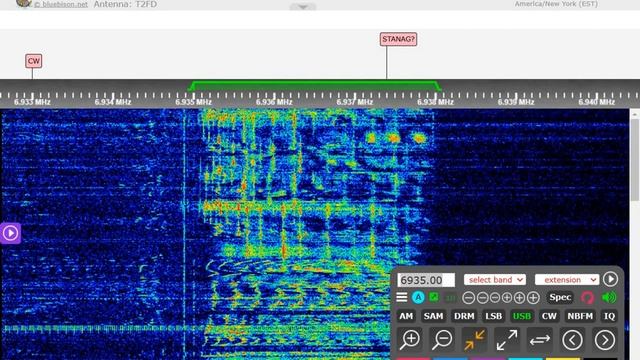Select NBFM mode
This screenshot has width=640, height=360.
point(580,316)
